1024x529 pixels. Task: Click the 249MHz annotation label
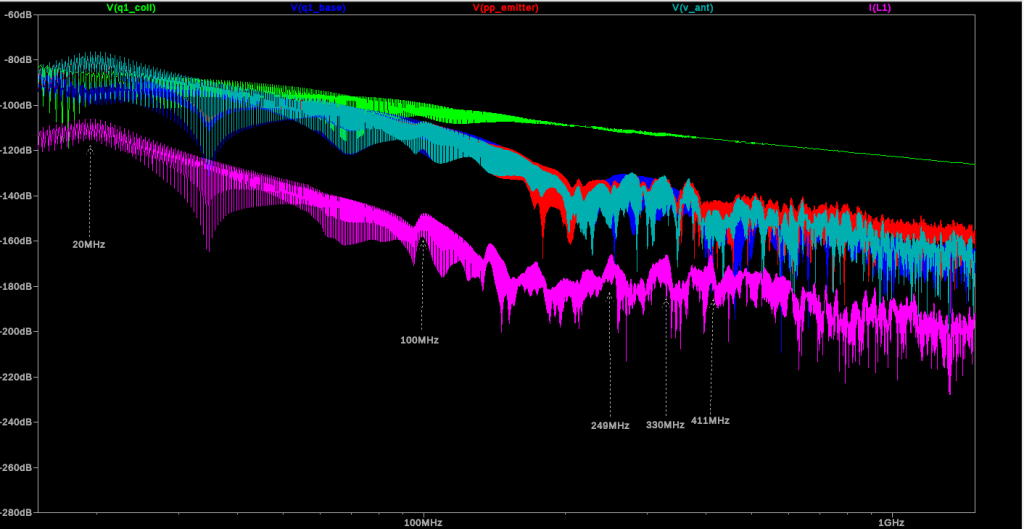click(x=610, y=426)
